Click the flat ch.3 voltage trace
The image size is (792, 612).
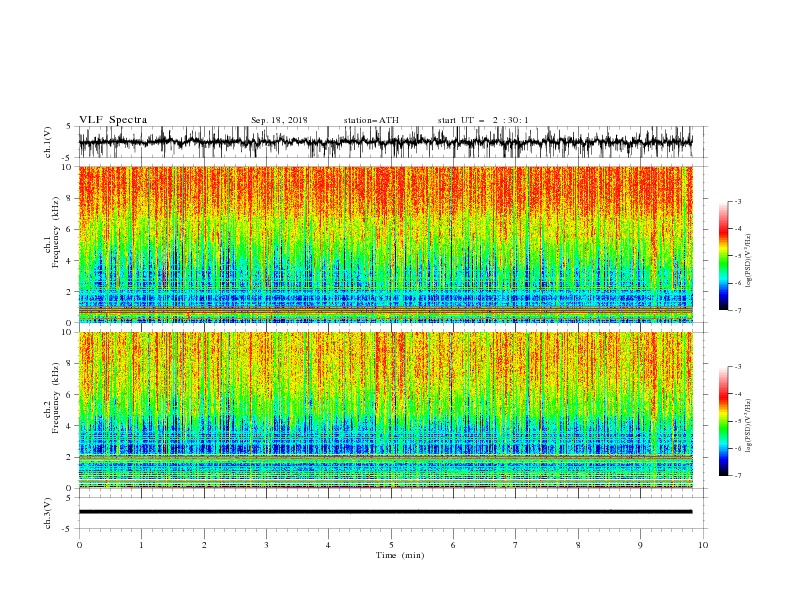385,512
